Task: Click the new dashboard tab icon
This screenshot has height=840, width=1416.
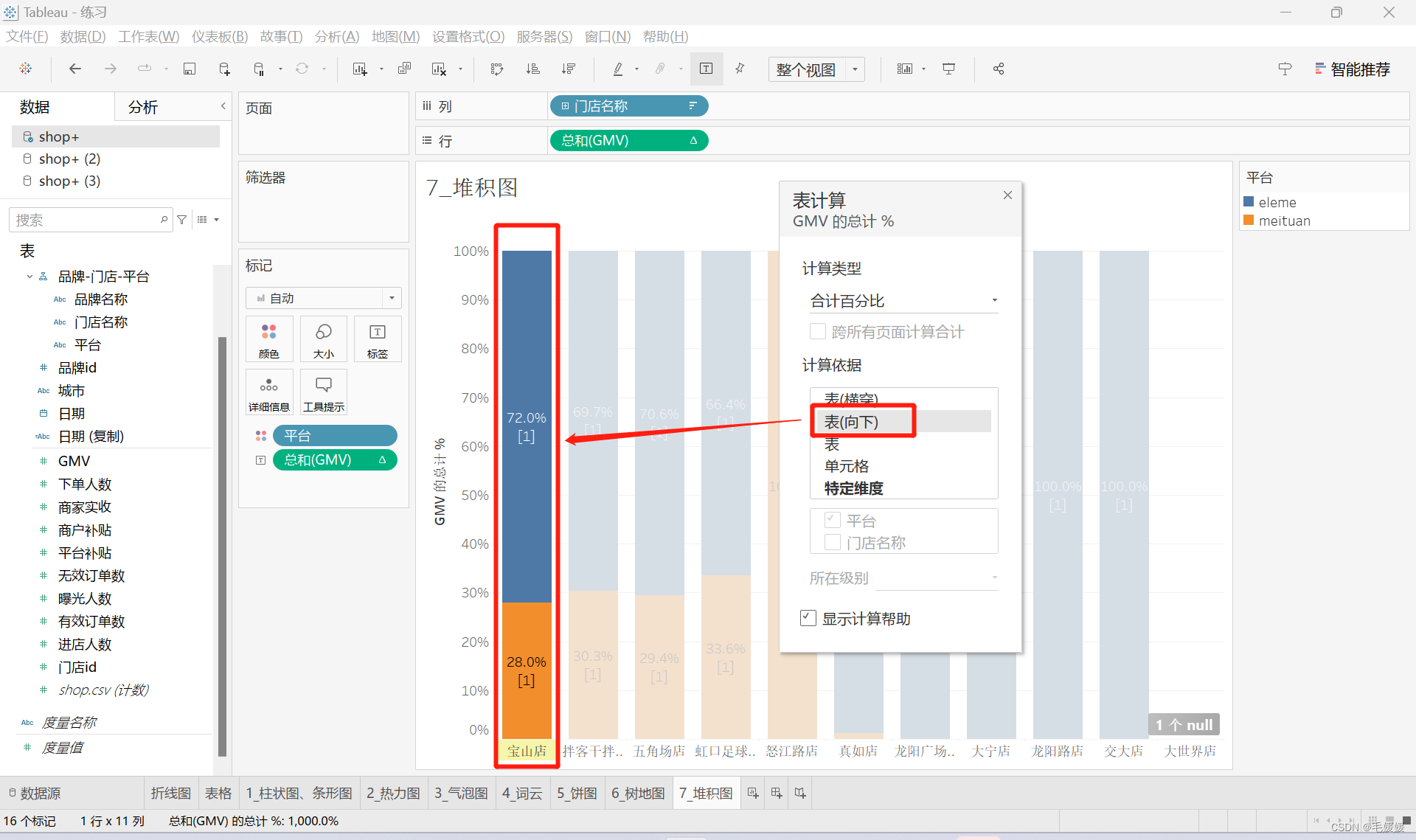Action: click(x=777, y=793)
